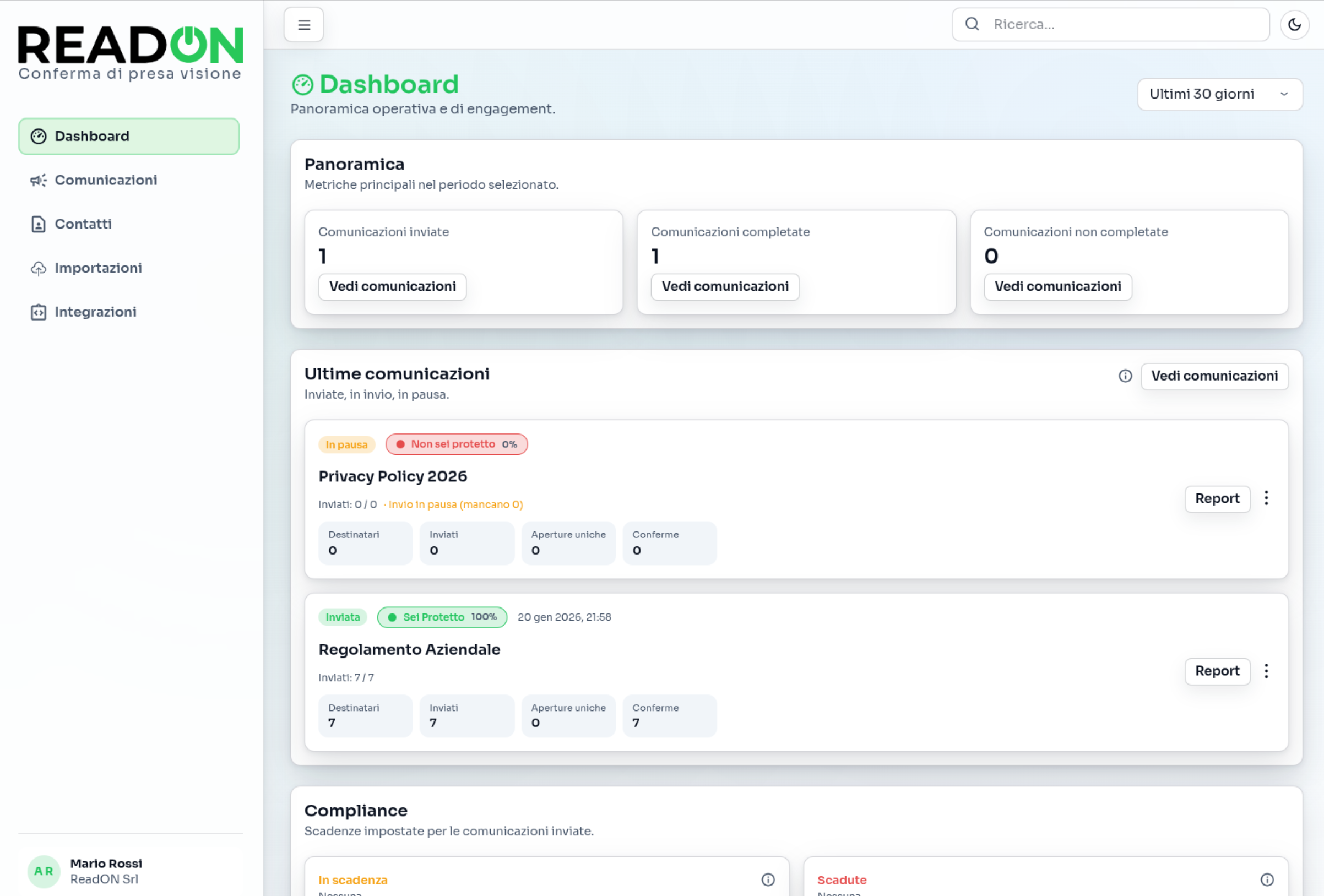Open the three-dot menu for Privacy Policy 2026
The height and width of the screenshot is (896, 1324).
pos(1267,498)
